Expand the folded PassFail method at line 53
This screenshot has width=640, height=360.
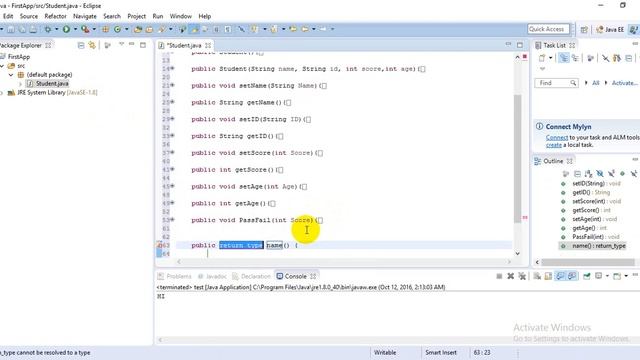pyautogui.click(x=173, y=220)
